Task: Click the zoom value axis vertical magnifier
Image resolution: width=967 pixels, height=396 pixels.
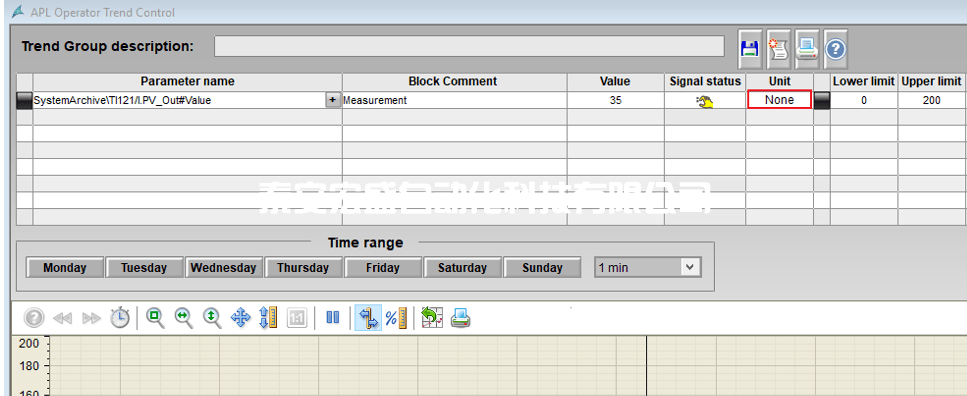Action: click(212, 318)
